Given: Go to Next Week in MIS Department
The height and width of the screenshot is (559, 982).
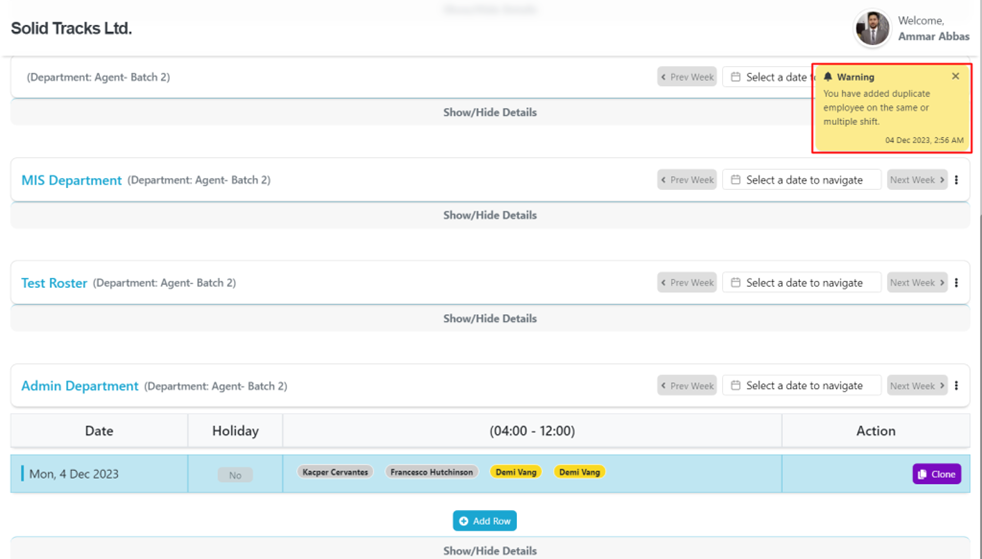Looking at the screenshot, I should [916, 180].
